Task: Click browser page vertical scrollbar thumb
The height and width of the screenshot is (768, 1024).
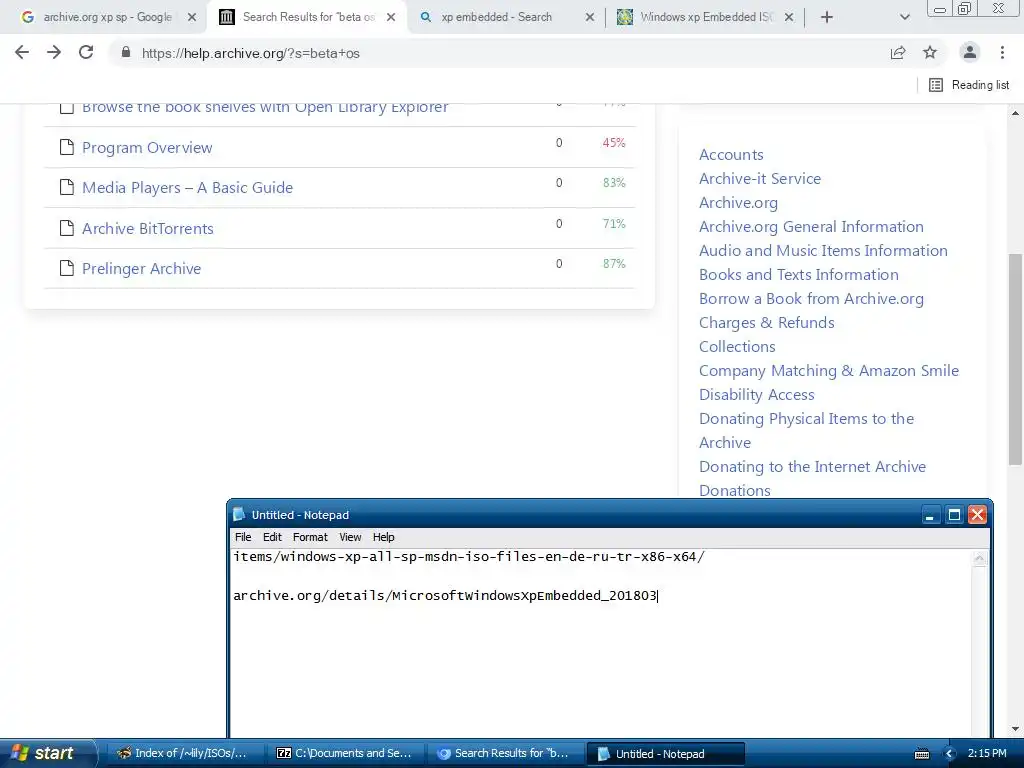Action: [1016, 359]
